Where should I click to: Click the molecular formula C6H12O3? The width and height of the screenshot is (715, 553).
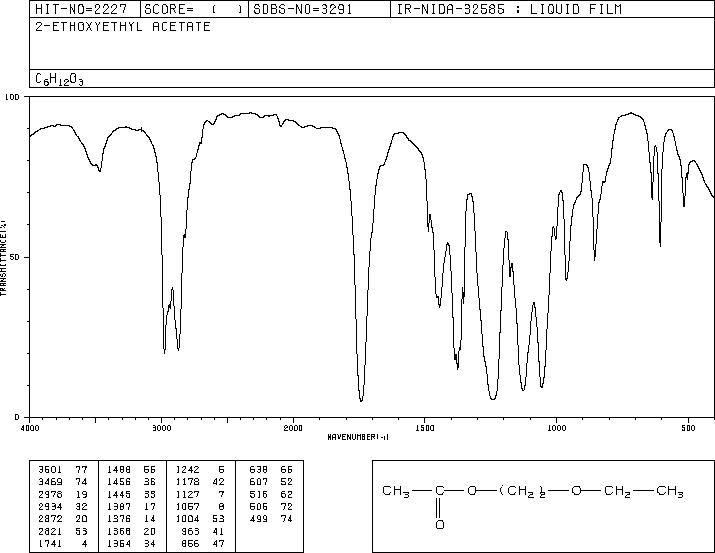click(x=59, y=79)
